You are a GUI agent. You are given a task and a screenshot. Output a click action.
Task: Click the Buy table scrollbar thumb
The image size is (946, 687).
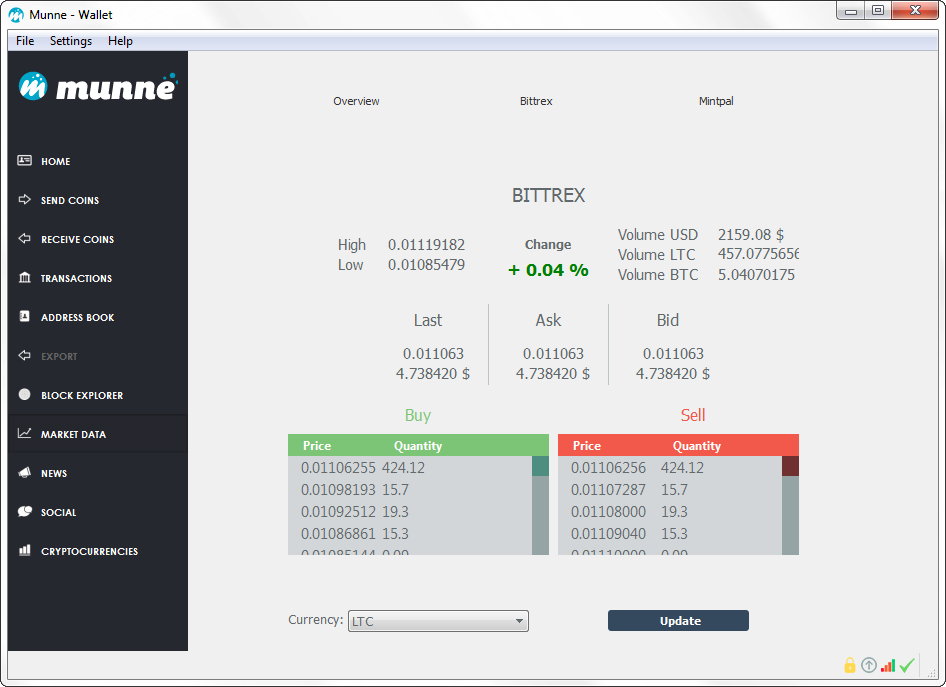pos(541,466)
